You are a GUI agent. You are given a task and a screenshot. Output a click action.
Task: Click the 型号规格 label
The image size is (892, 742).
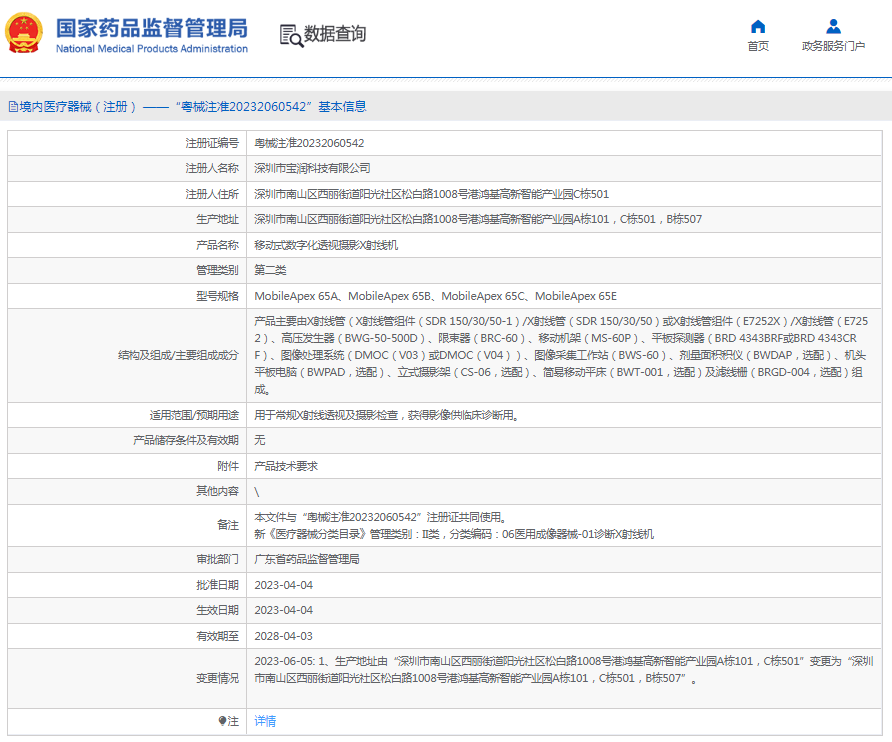217,296
